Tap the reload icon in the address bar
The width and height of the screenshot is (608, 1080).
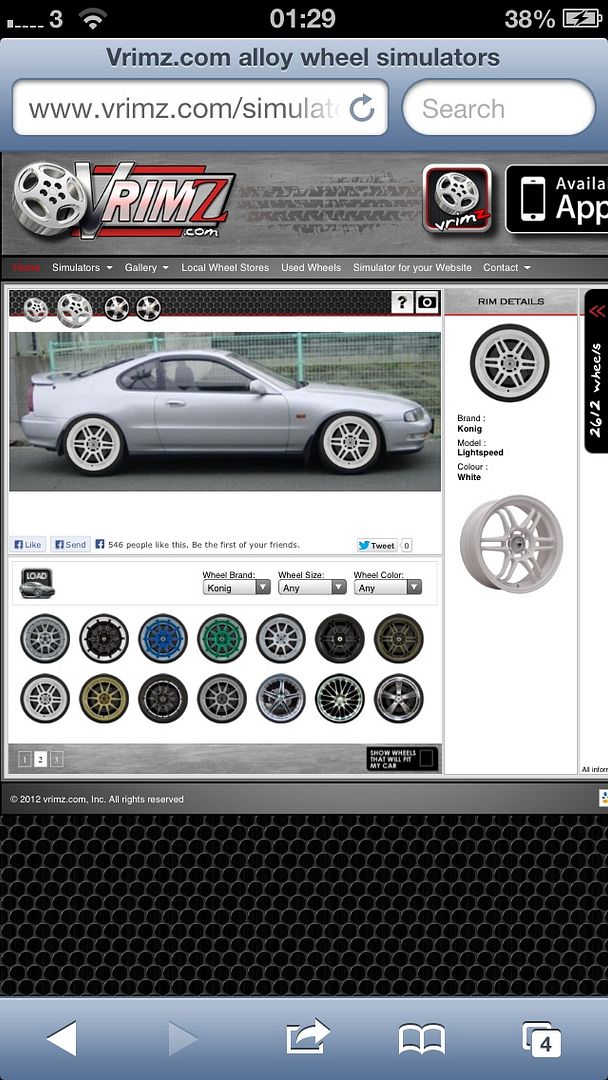pyautogui.click(x=361, y=108)
